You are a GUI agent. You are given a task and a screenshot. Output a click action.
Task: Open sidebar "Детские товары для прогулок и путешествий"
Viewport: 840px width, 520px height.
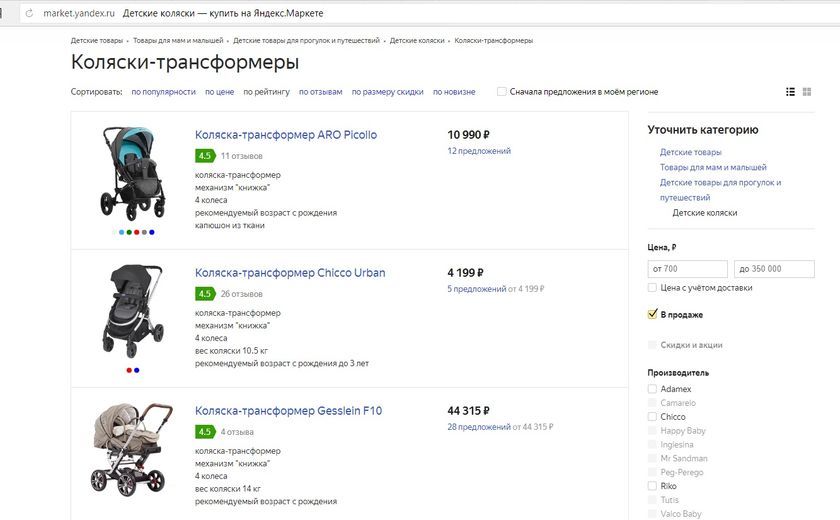(x=721, y=190)
